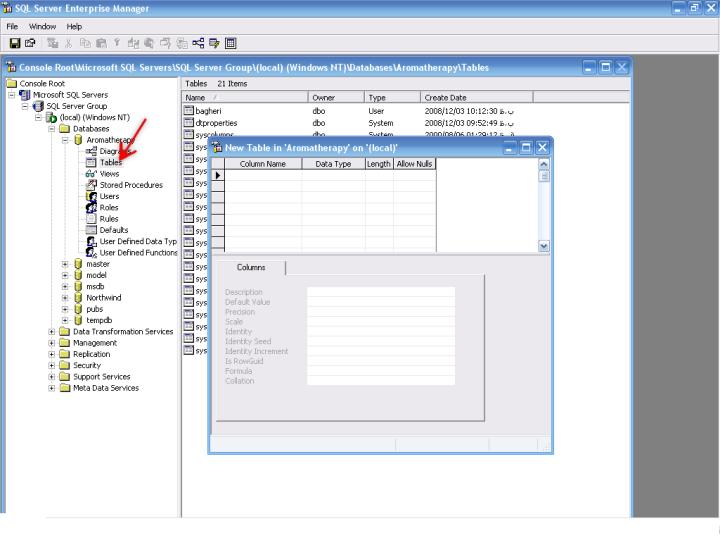
Task: Collapse the SQL Server Group node
Action: [25, 106]
